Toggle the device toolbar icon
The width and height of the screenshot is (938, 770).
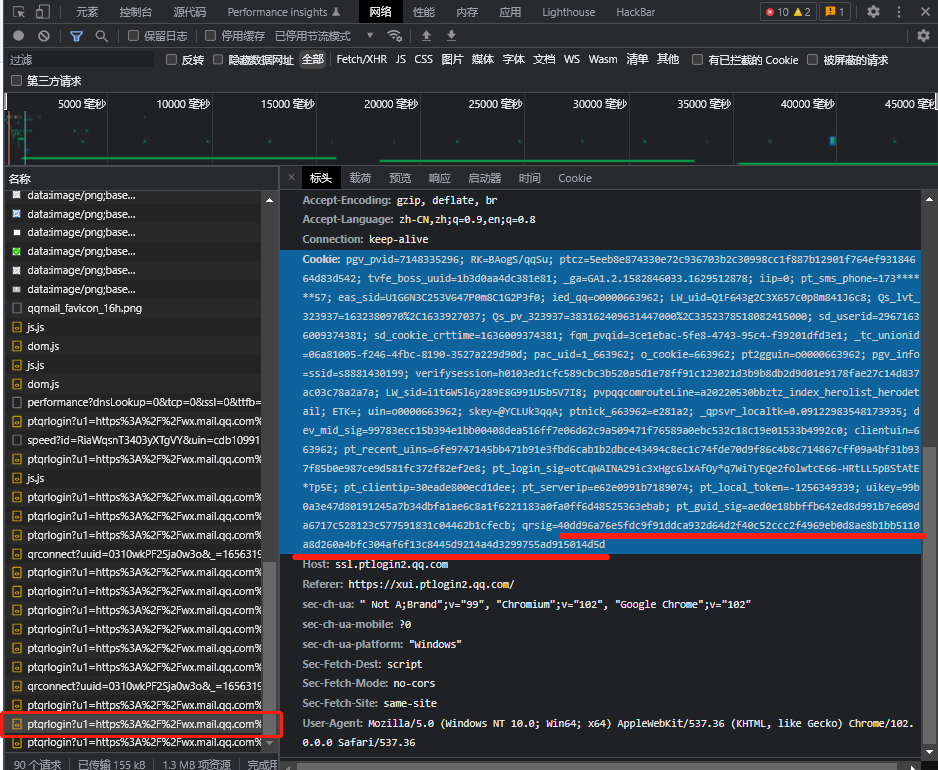[43, 12]
